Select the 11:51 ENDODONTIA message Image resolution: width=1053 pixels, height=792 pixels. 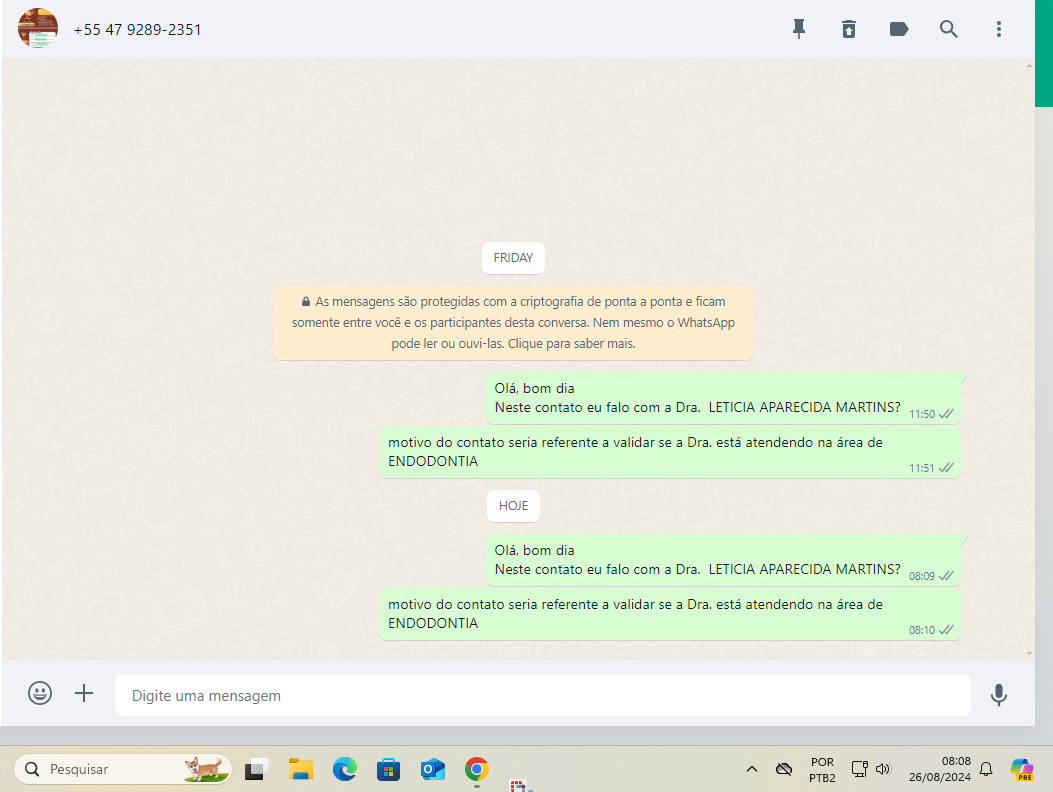point(670,452)
